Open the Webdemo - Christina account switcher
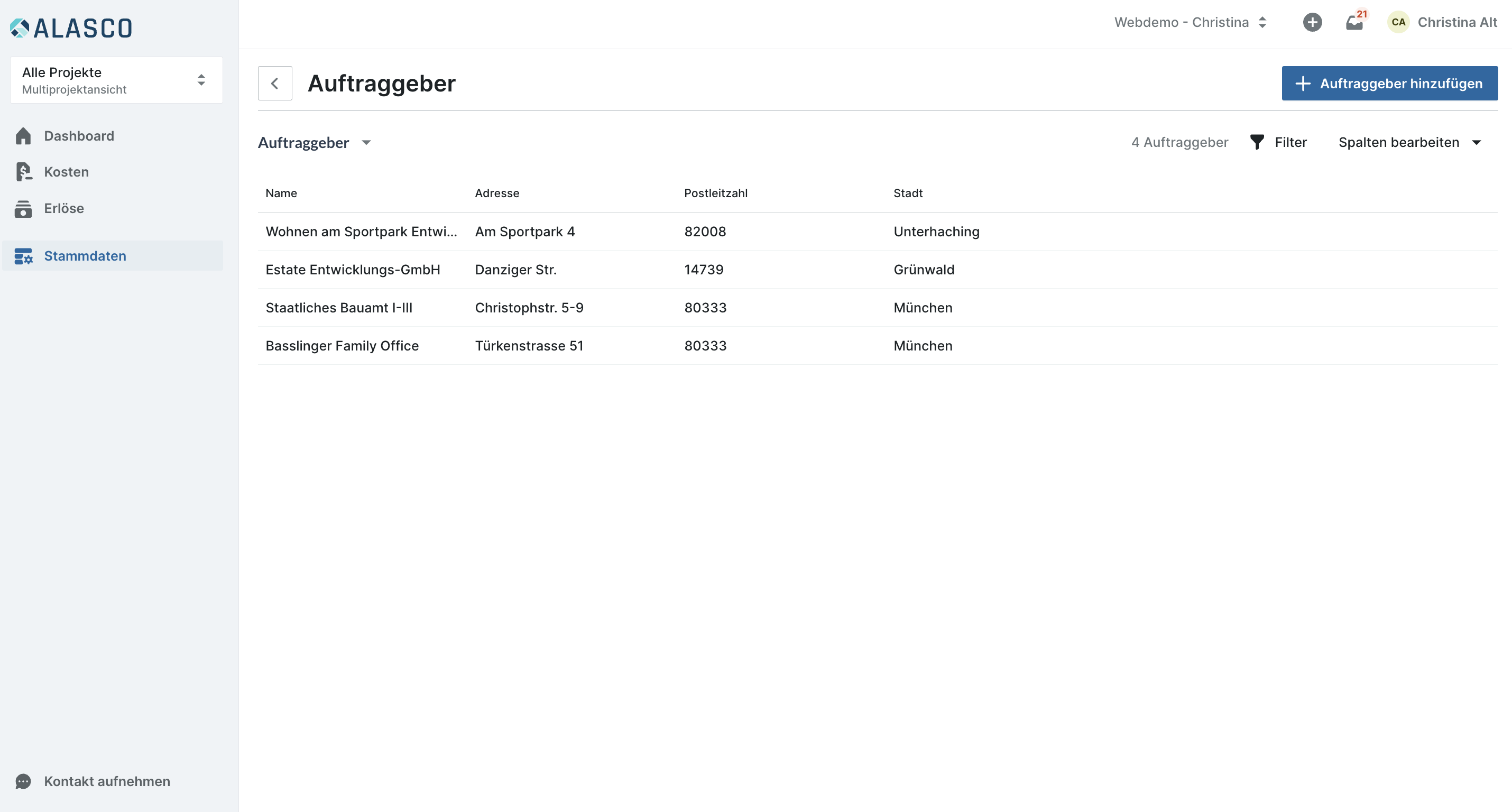This screenshot has width=1512, height=812. pyautogui.click(x=1191, y=22)
